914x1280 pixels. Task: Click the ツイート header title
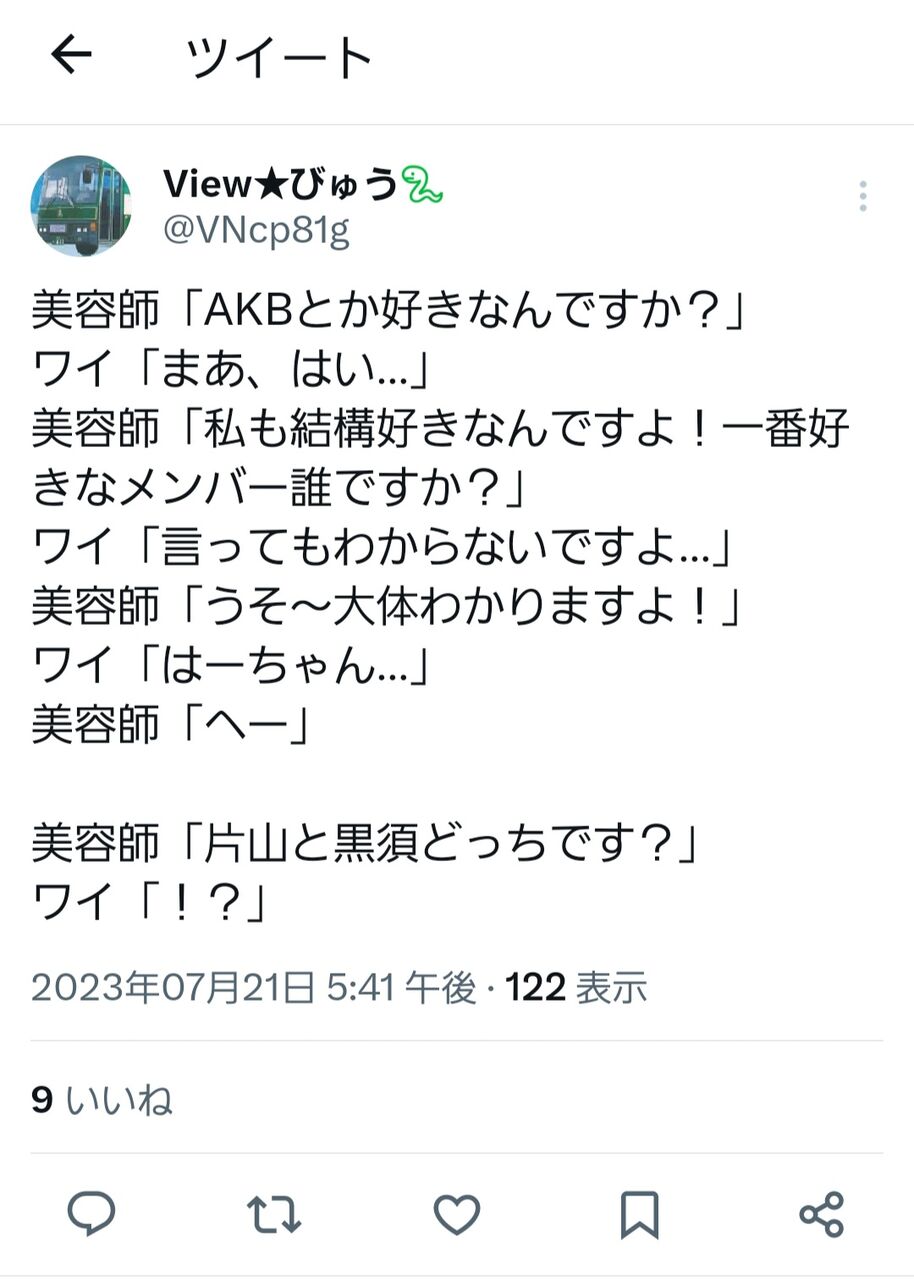click(x=279, y=58)
